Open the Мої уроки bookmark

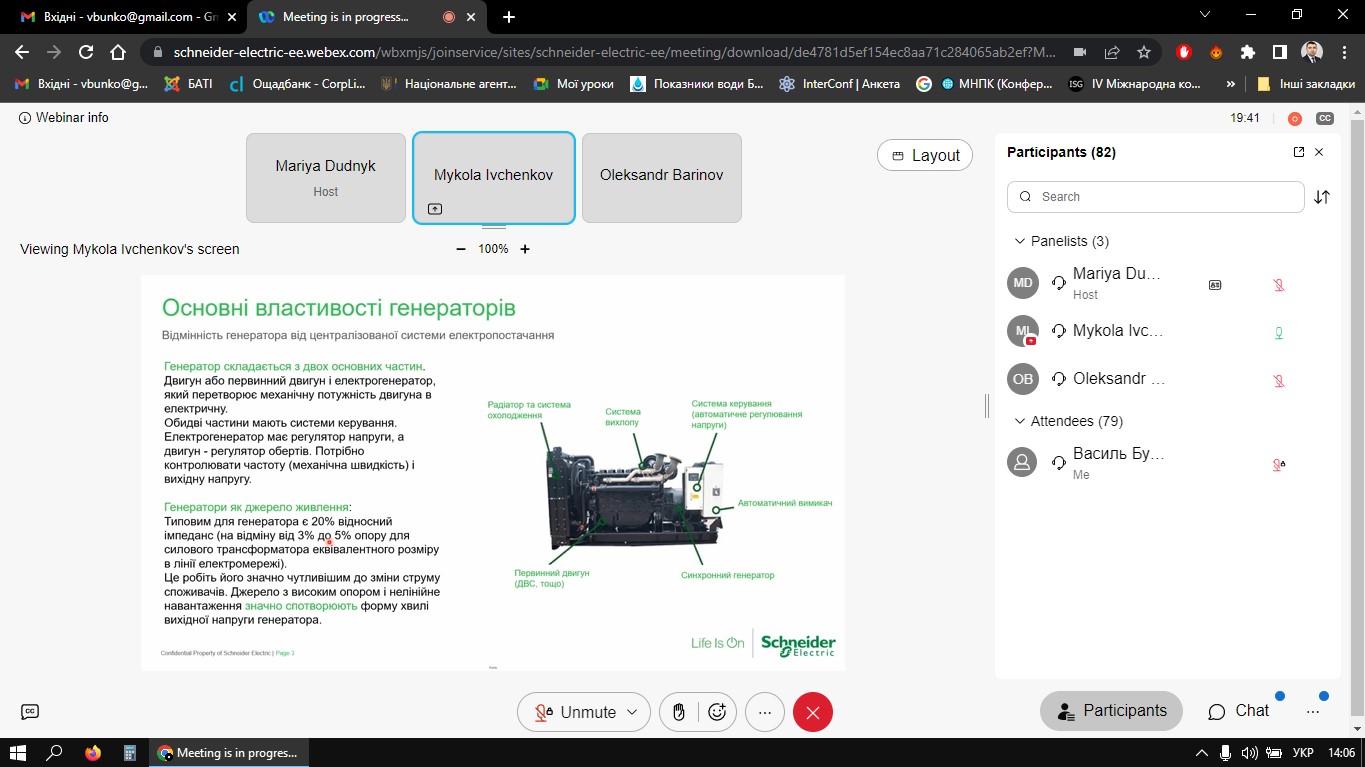pos(574,84)
